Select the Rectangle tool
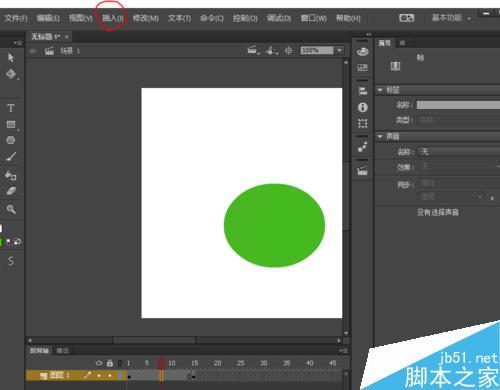 (11, 124)
